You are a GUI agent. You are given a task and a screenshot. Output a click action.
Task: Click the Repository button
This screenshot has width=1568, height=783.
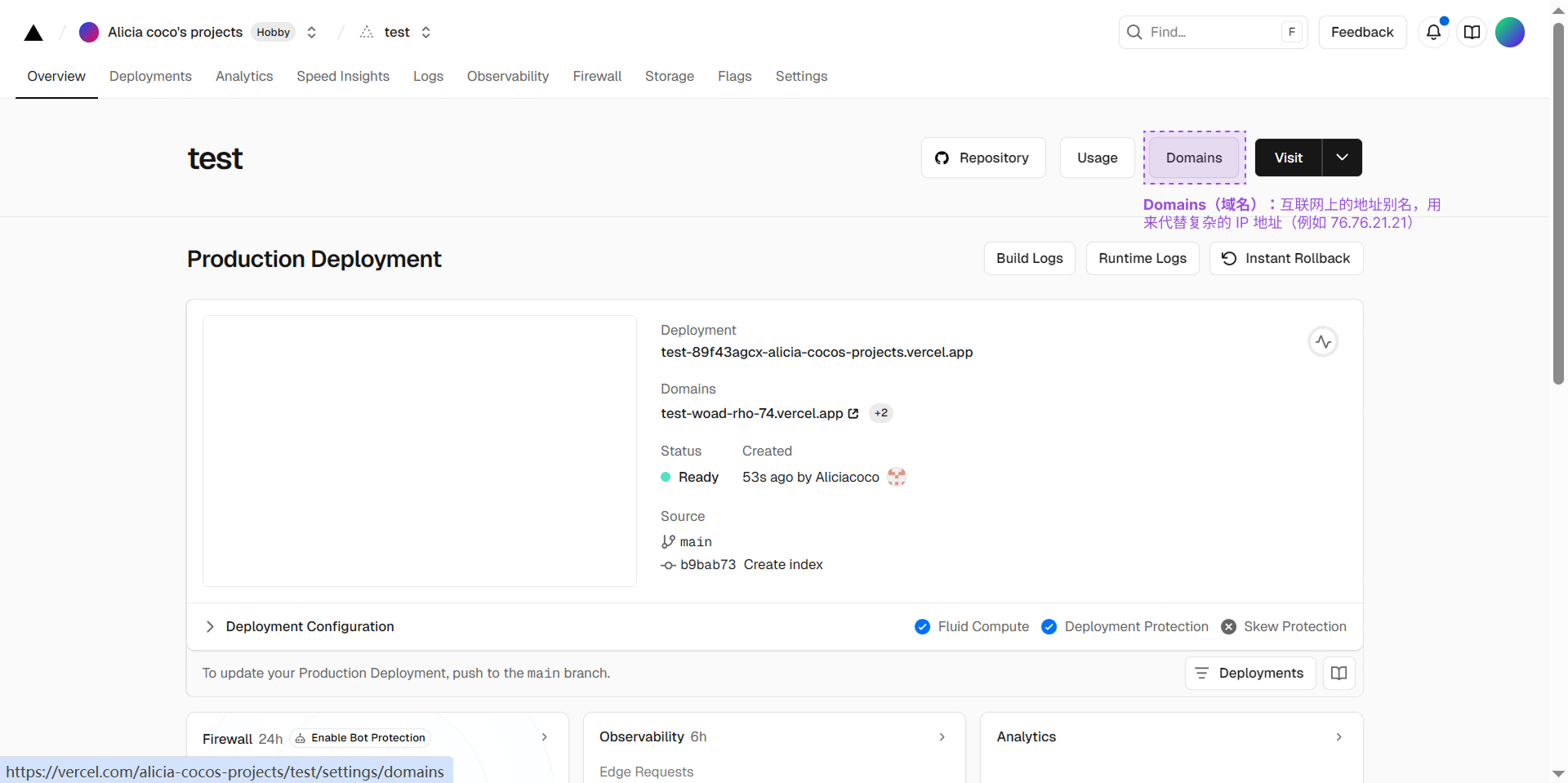[983, 158]
